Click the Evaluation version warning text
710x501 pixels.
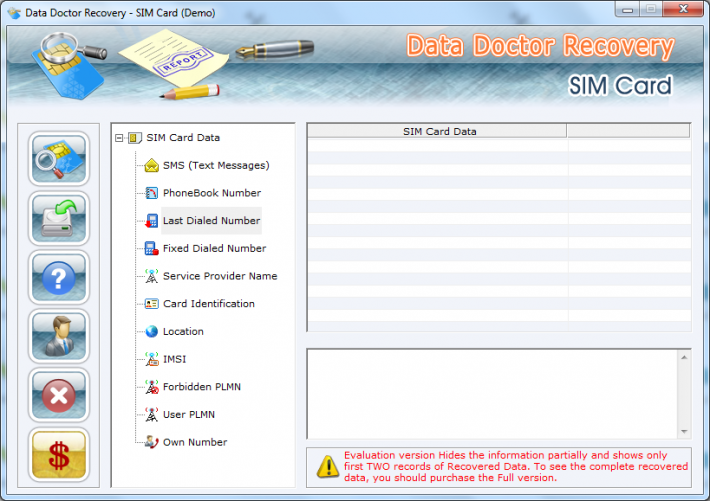(516, 467)
